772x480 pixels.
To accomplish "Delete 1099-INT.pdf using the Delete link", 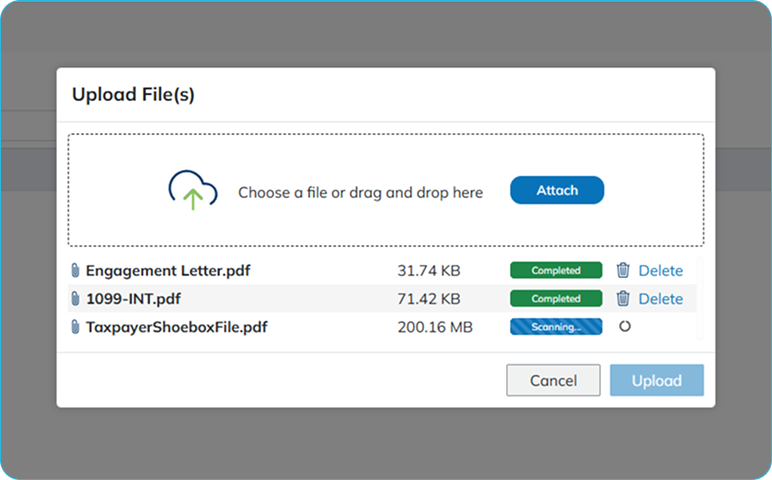I will click(x=660, y=298).
